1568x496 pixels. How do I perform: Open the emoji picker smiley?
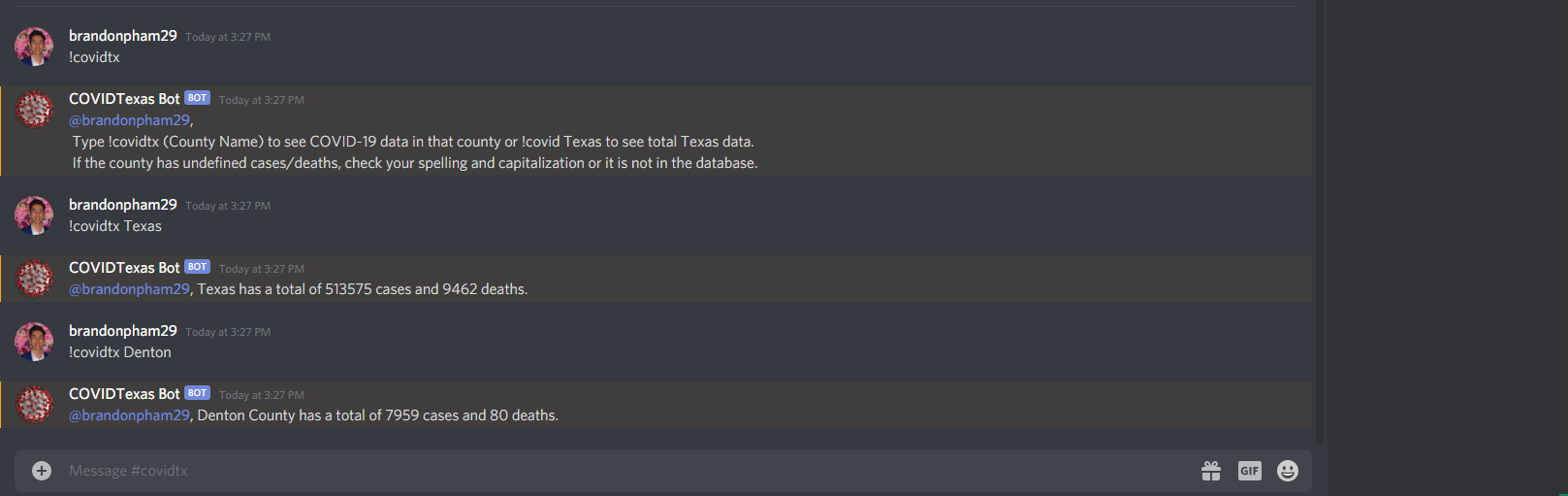point(1288,471)
